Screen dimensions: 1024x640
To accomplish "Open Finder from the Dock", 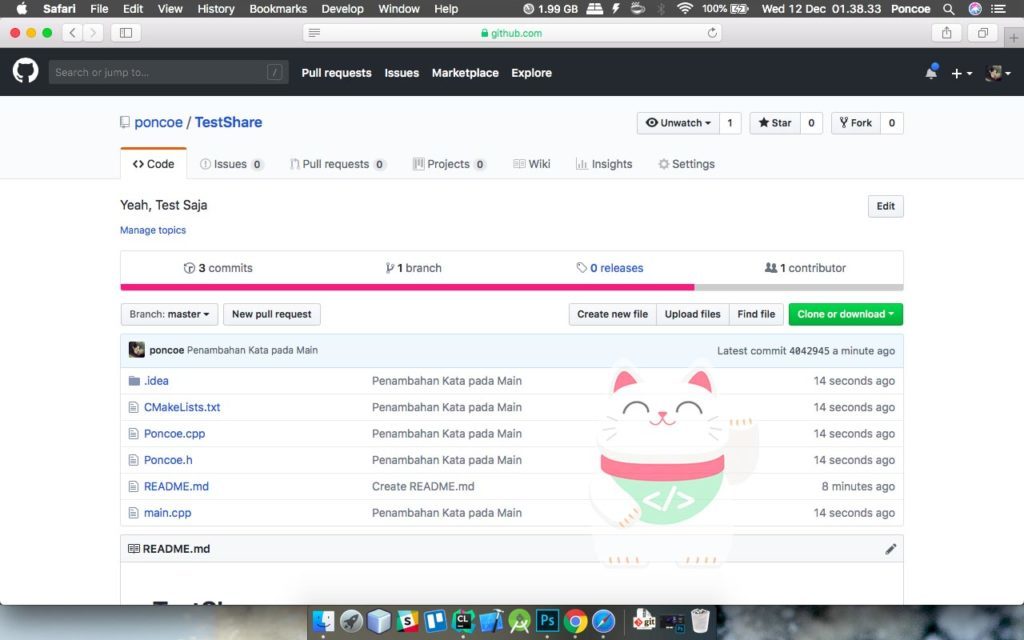I will tap(323, 621).
